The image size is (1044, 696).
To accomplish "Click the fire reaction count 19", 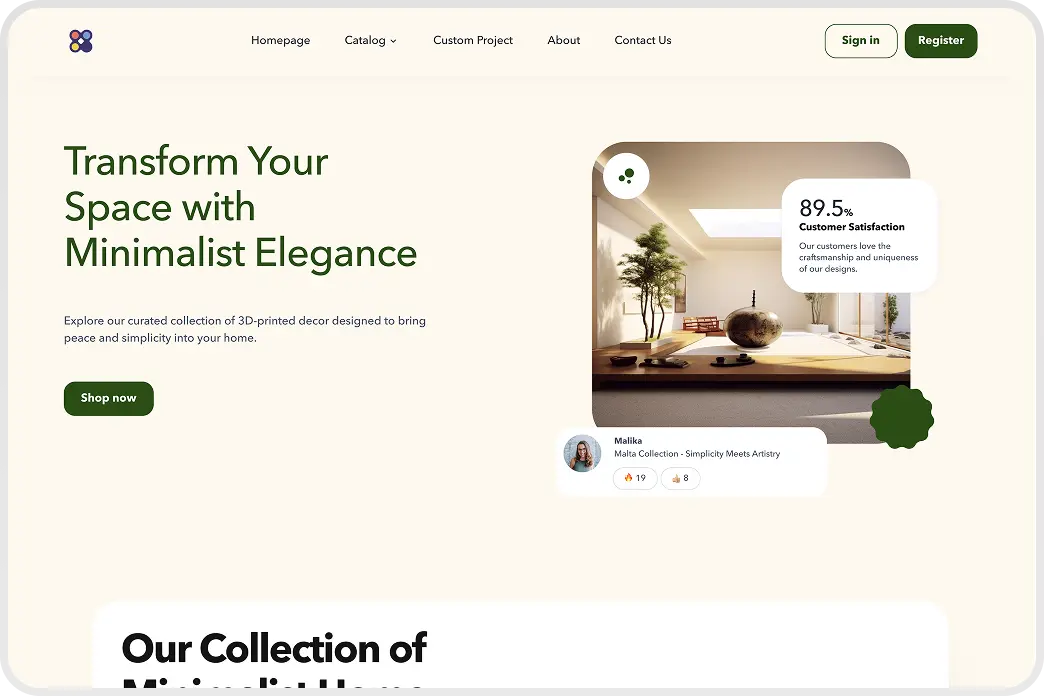I will tap(635, 478).
